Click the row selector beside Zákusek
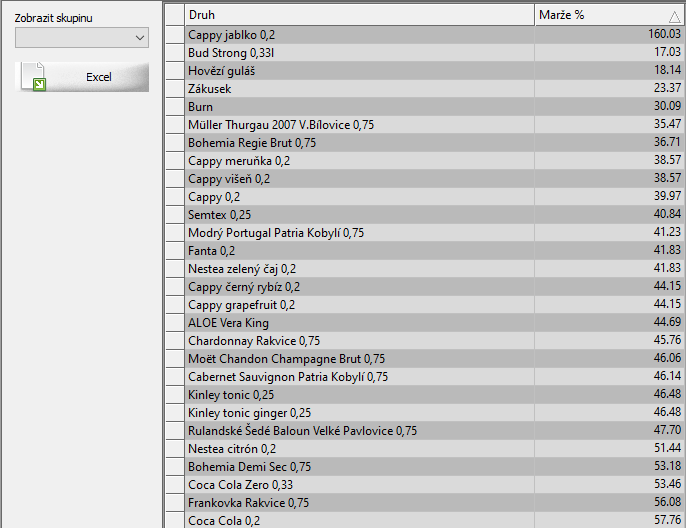The width and height of the screenshot is (686, 528). click(174, 88)
